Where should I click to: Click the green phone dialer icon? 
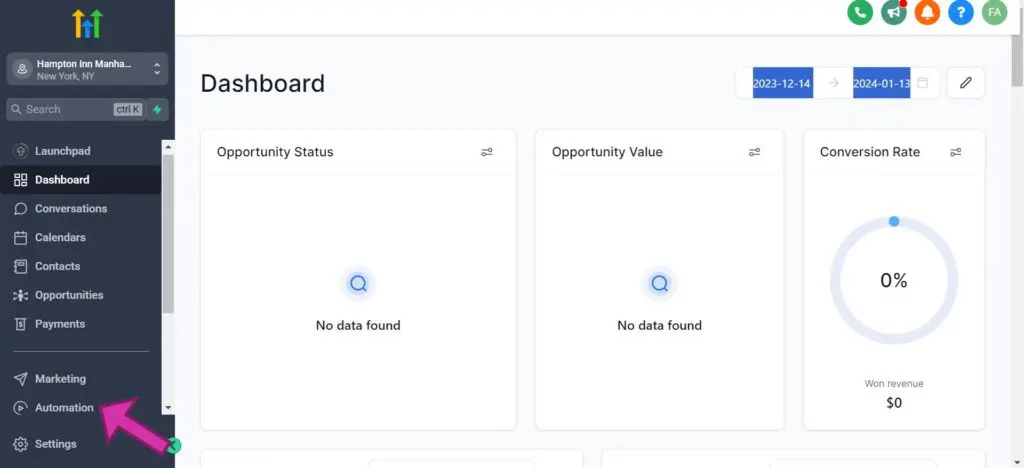pyautogui.click(x=860, y=12)
